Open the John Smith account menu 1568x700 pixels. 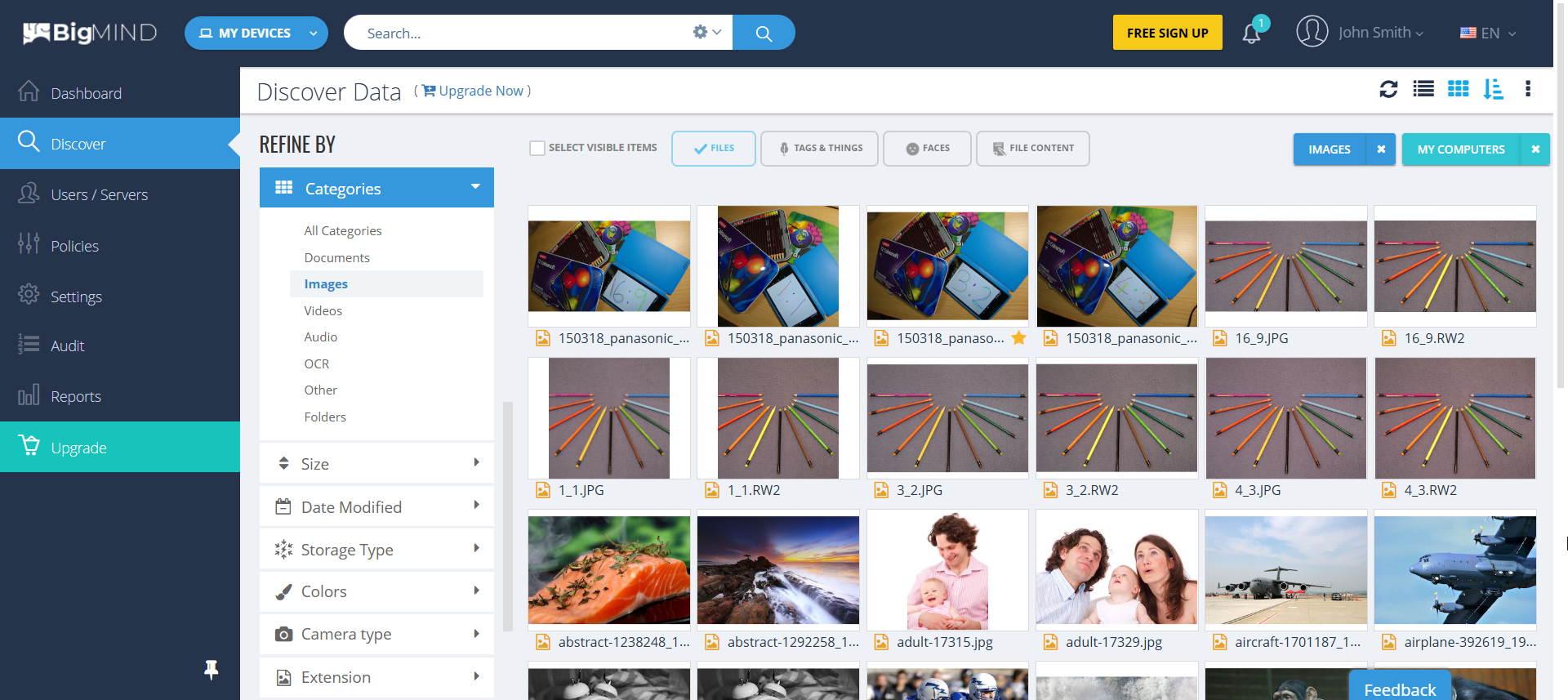pyautogui.click(x=1380, y=33)
